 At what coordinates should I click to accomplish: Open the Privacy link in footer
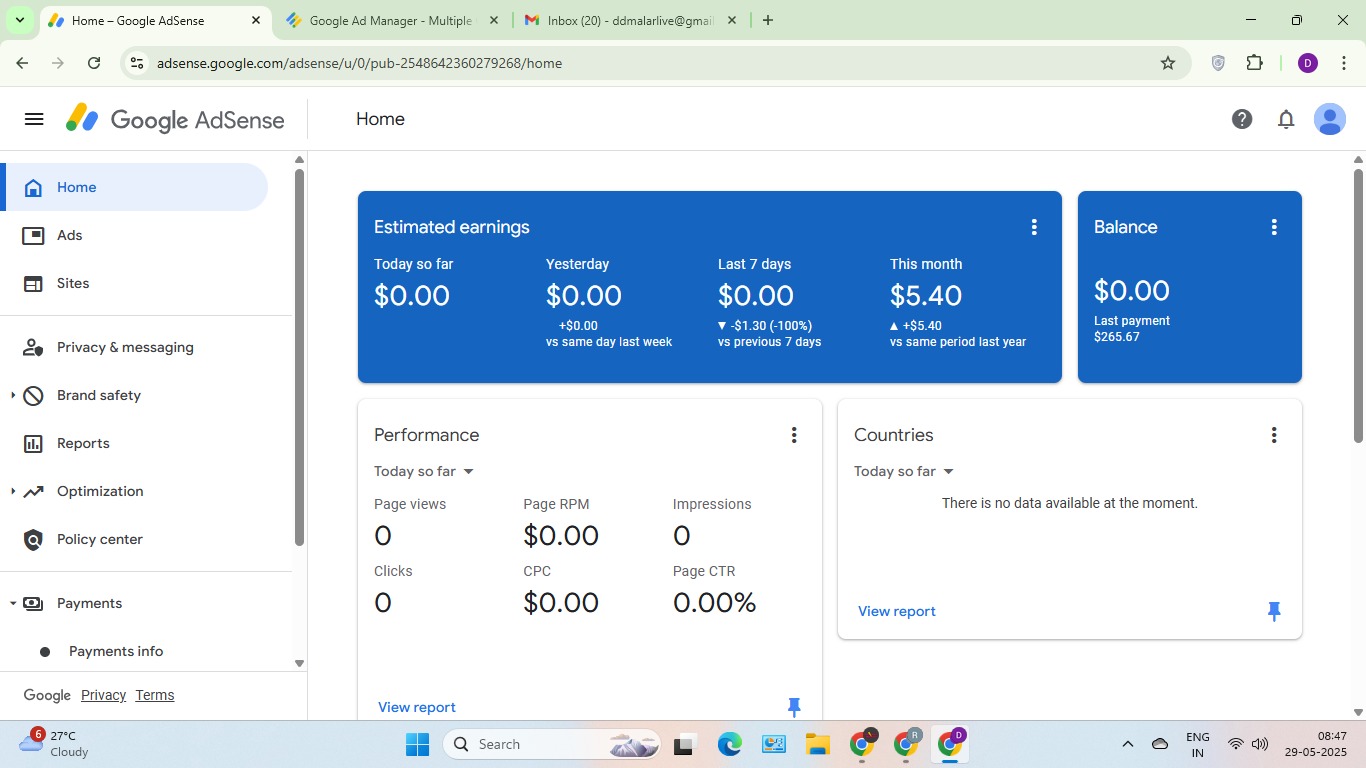click(x=103, y=695)
